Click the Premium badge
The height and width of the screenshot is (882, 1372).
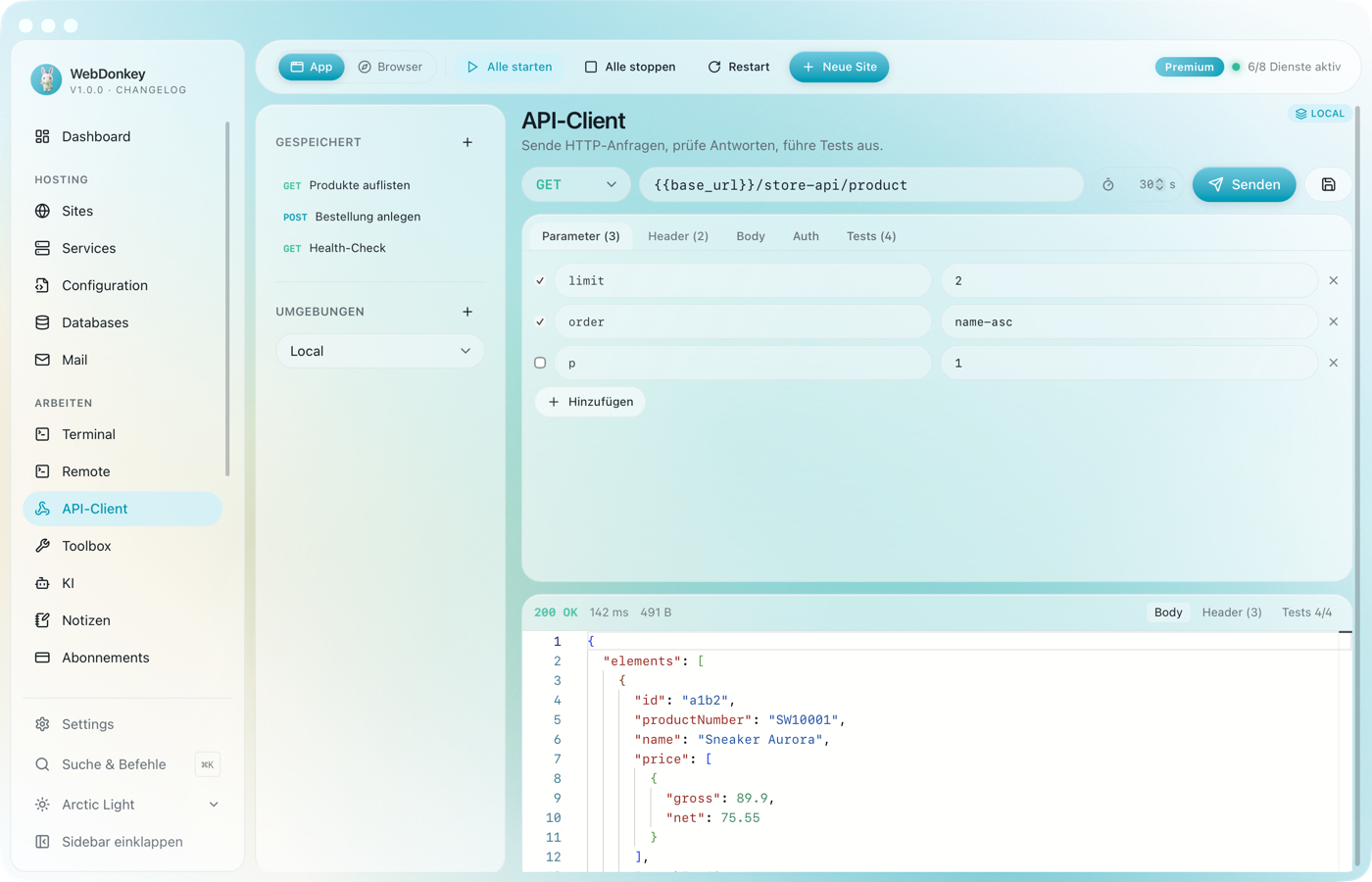point(1190,67)
